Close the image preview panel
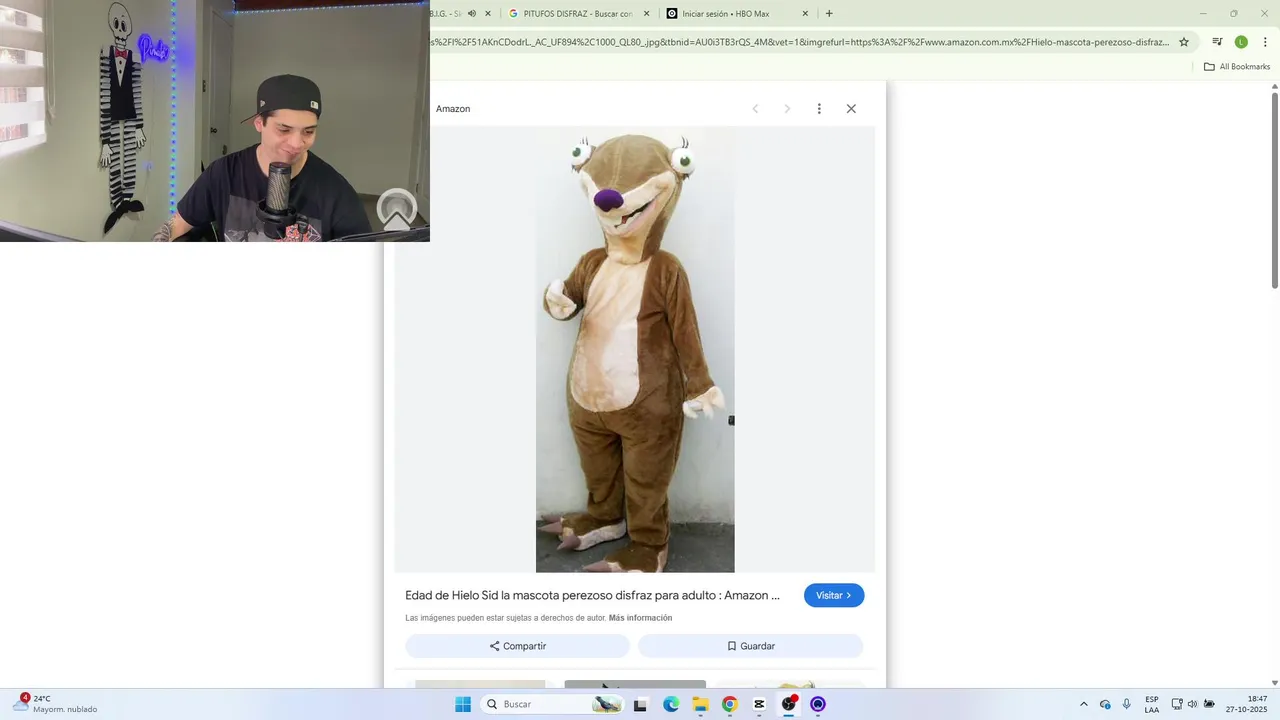Screen dimensions: 1280x720 click(x=851, y=109)
